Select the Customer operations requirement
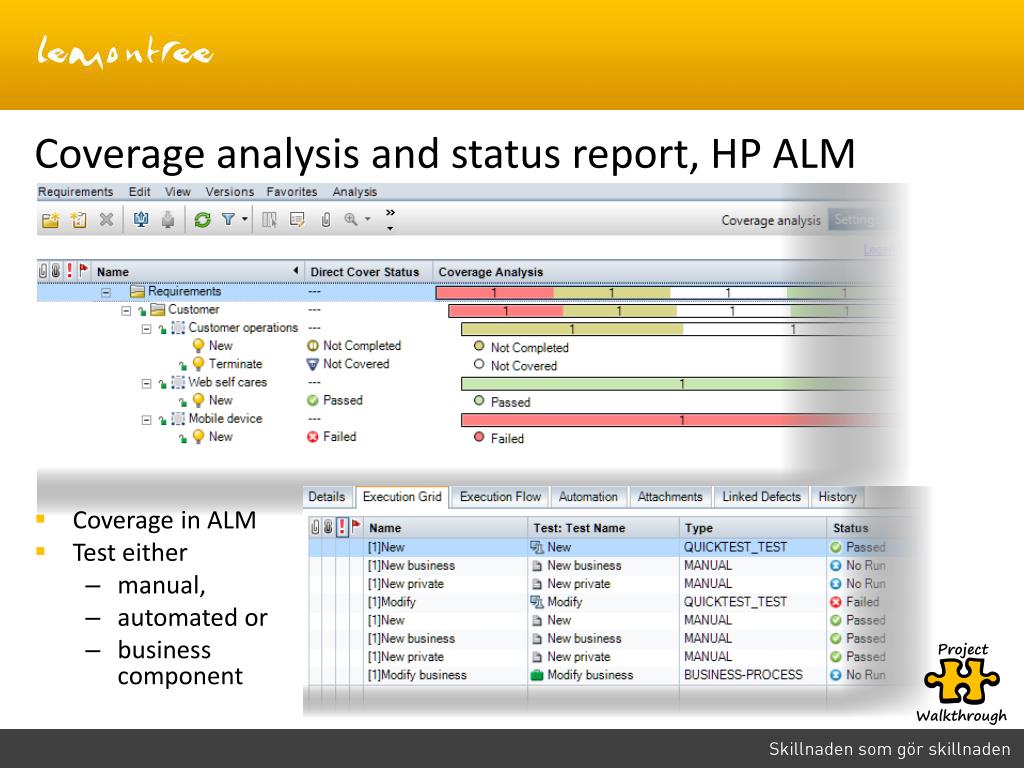 point(243,328)
